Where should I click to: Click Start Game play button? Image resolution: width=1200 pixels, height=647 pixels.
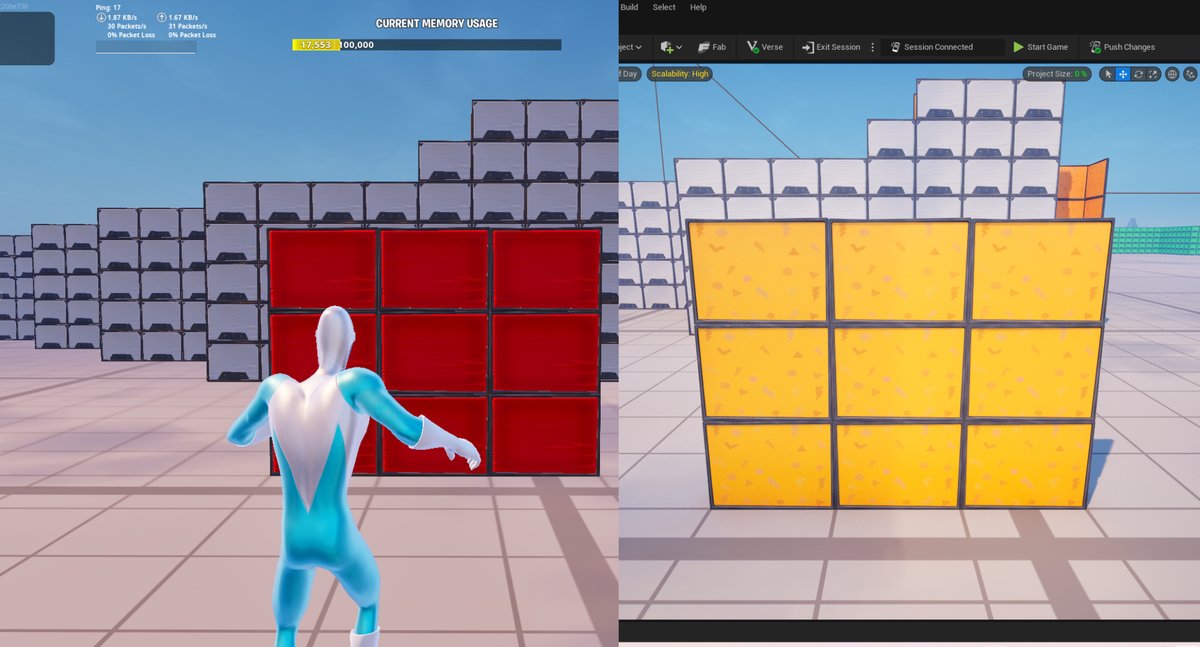[x=1040, y=47]
